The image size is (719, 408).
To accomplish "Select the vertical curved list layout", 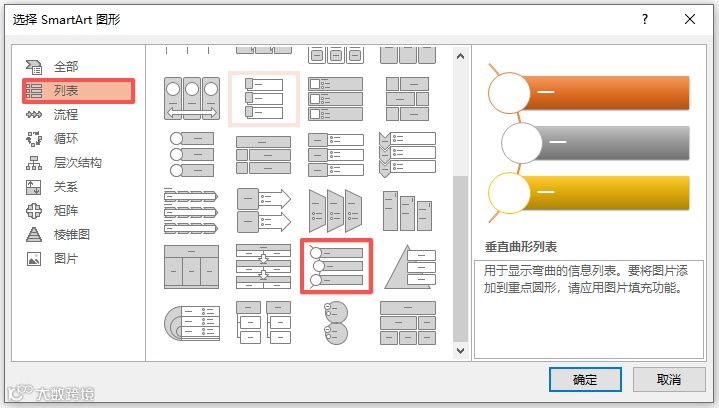I will (x=337, y=266).
